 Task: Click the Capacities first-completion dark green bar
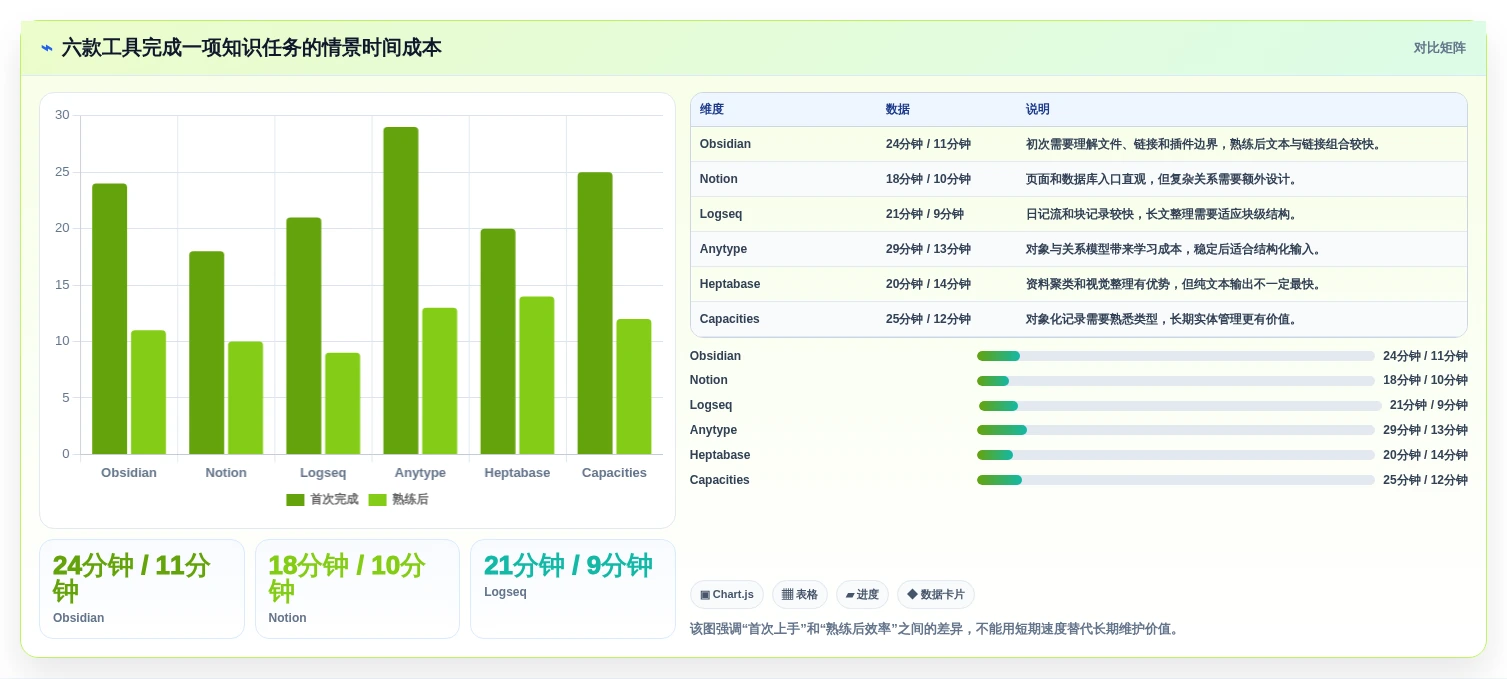(595, 313)
